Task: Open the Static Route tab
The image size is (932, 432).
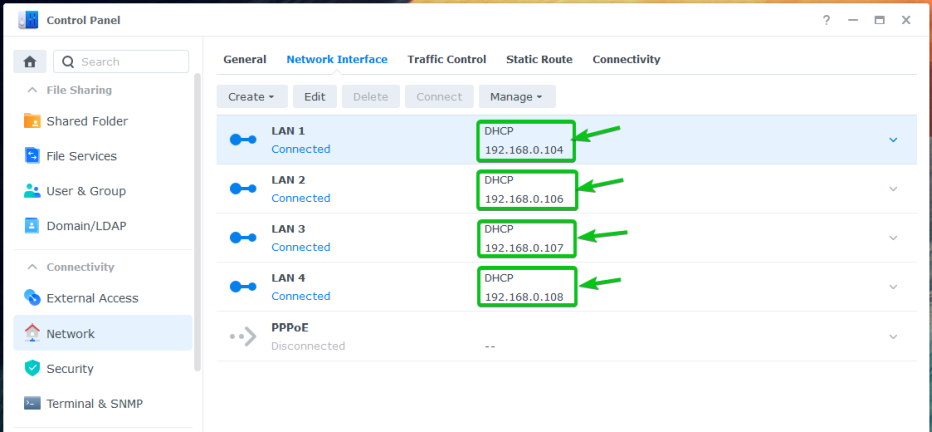Action: click(x=539, y=59)
